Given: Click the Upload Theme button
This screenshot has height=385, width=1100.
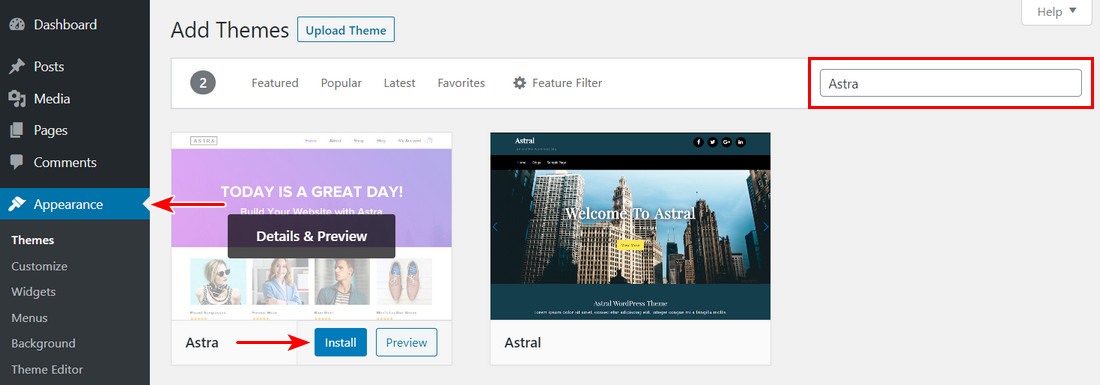Looking at the screenshot, I should (x=346, y=30).
